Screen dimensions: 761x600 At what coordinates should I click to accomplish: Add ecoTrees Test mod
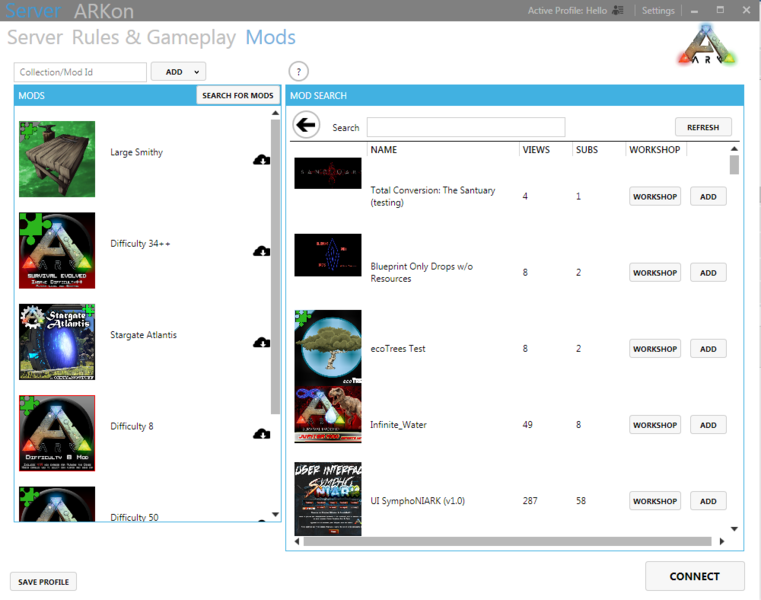click(708, 349)
